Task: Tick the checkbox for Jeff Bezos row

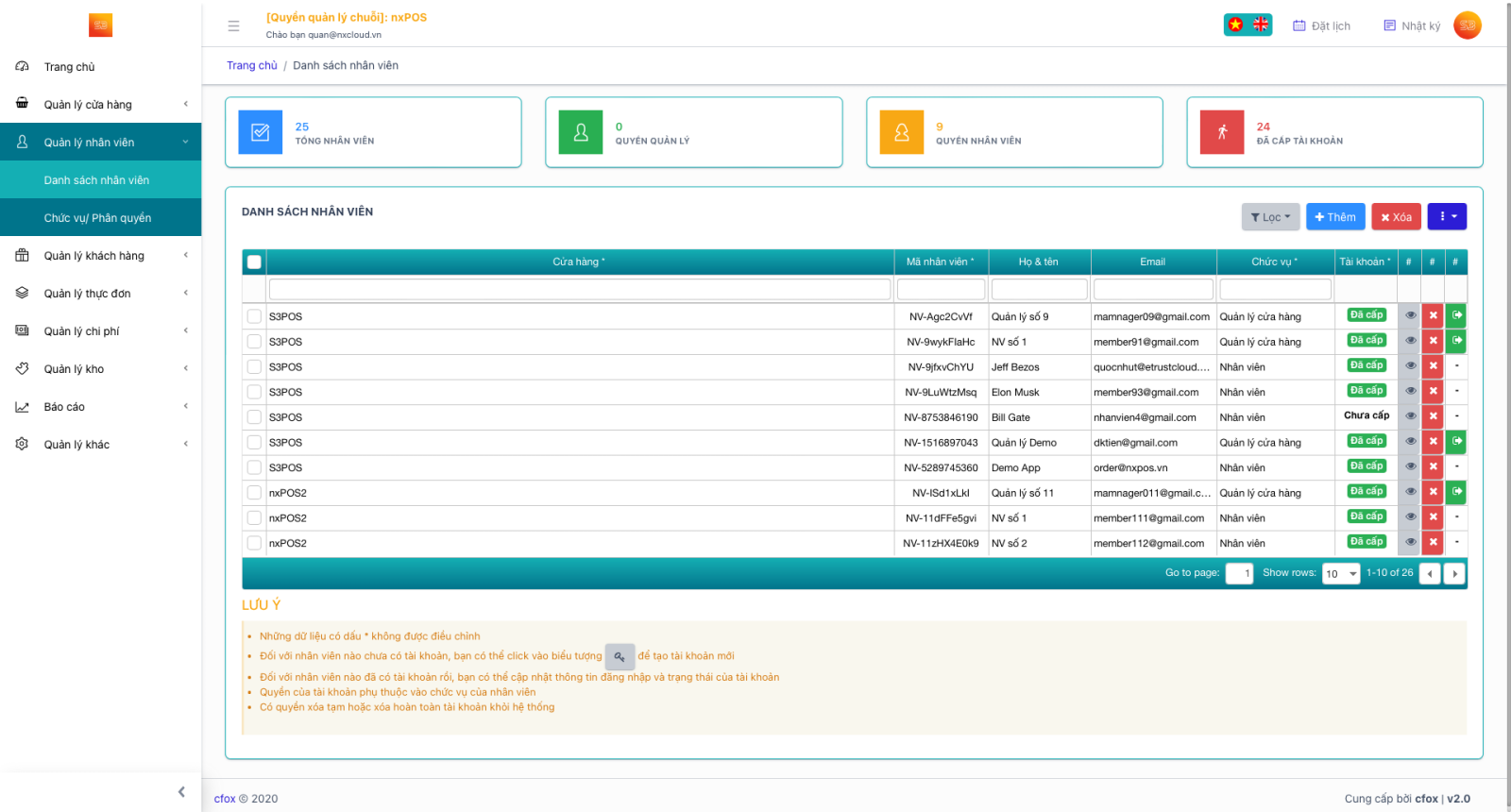Action: [x=254, y=366]
